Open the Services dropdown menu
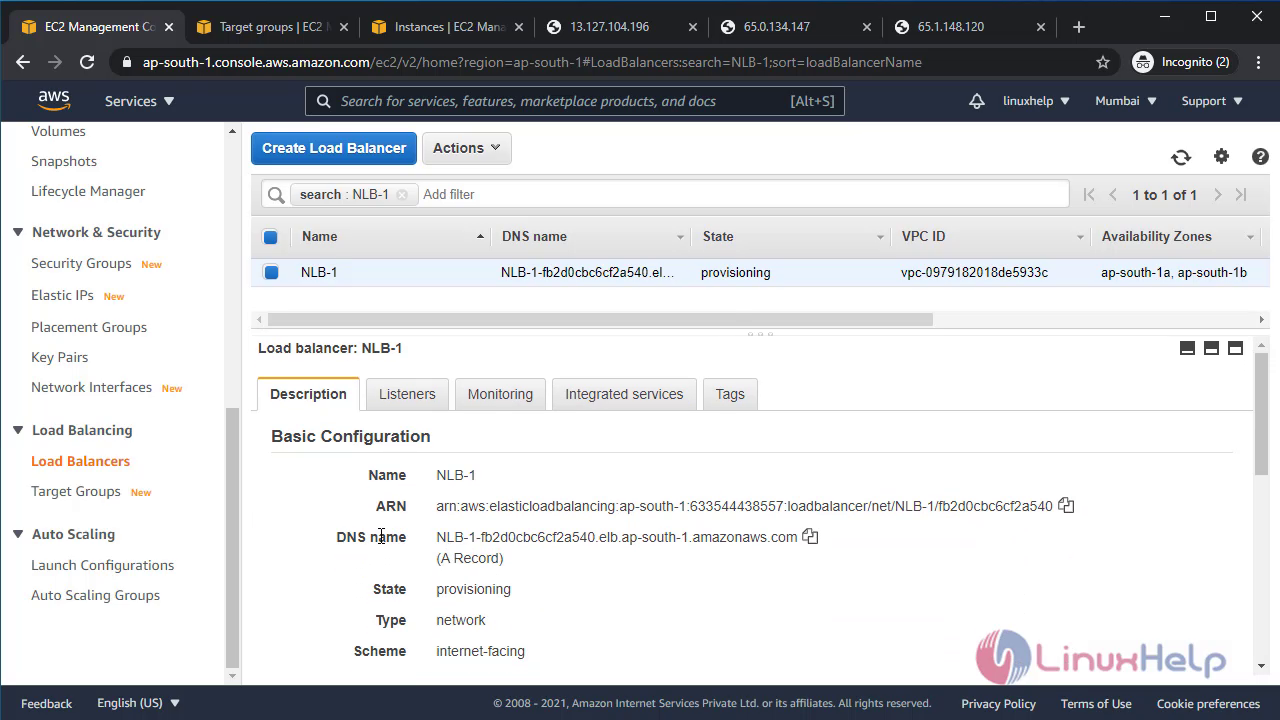The width and height of the screenshot is (1280, 720). pos(140,101)
